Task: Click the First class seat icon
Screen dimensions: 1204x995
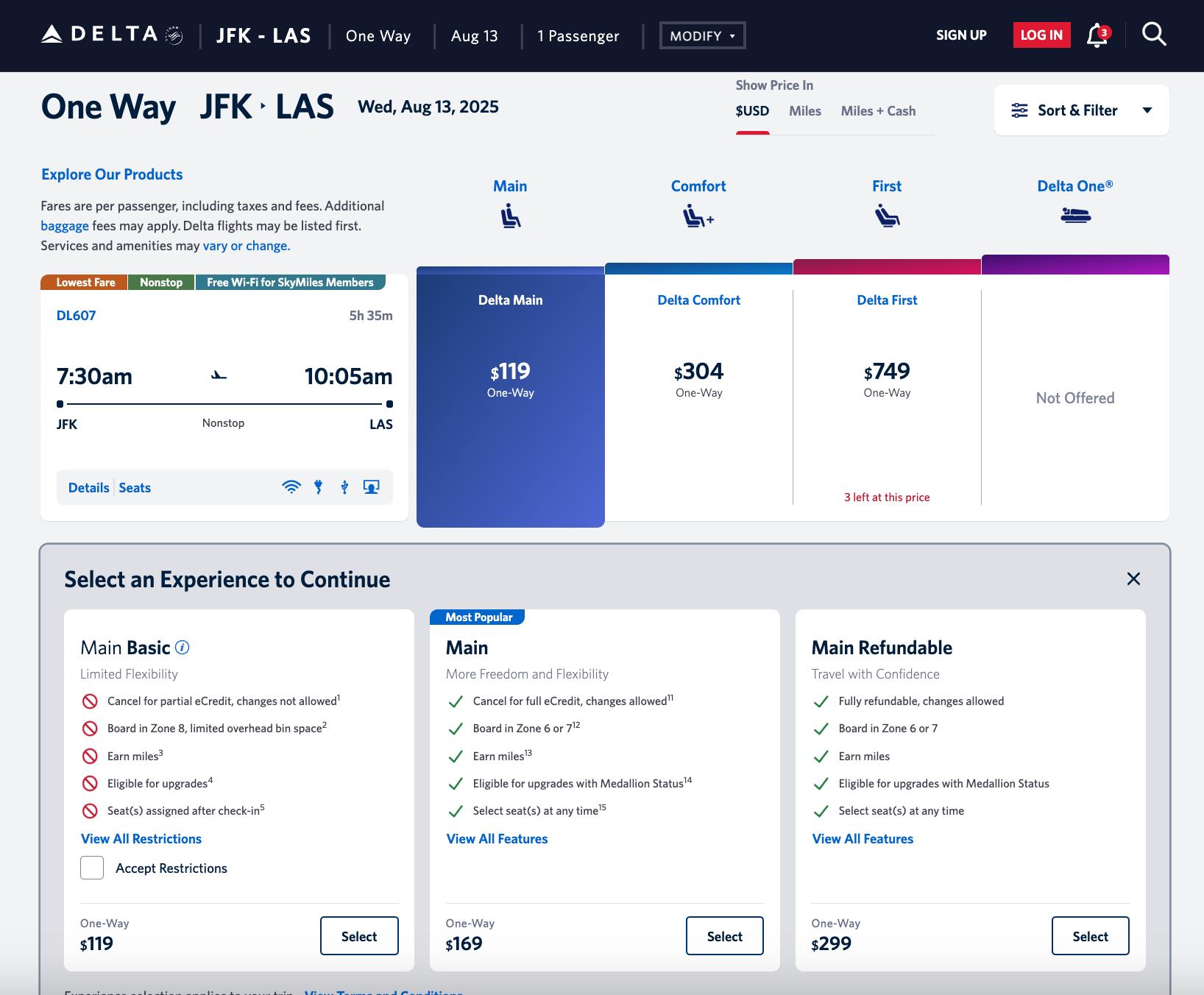Action: coord(887,216)
